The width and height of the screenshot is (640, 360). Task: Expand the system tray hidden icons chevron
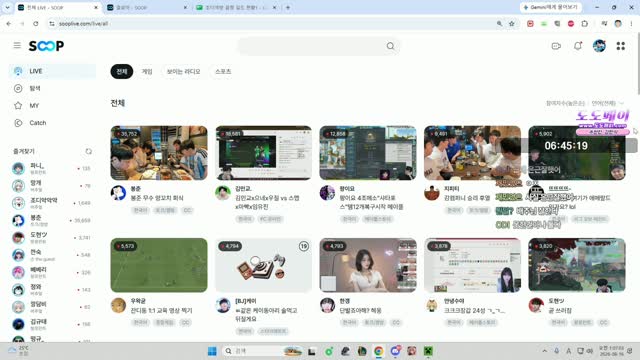coord(544,351)
